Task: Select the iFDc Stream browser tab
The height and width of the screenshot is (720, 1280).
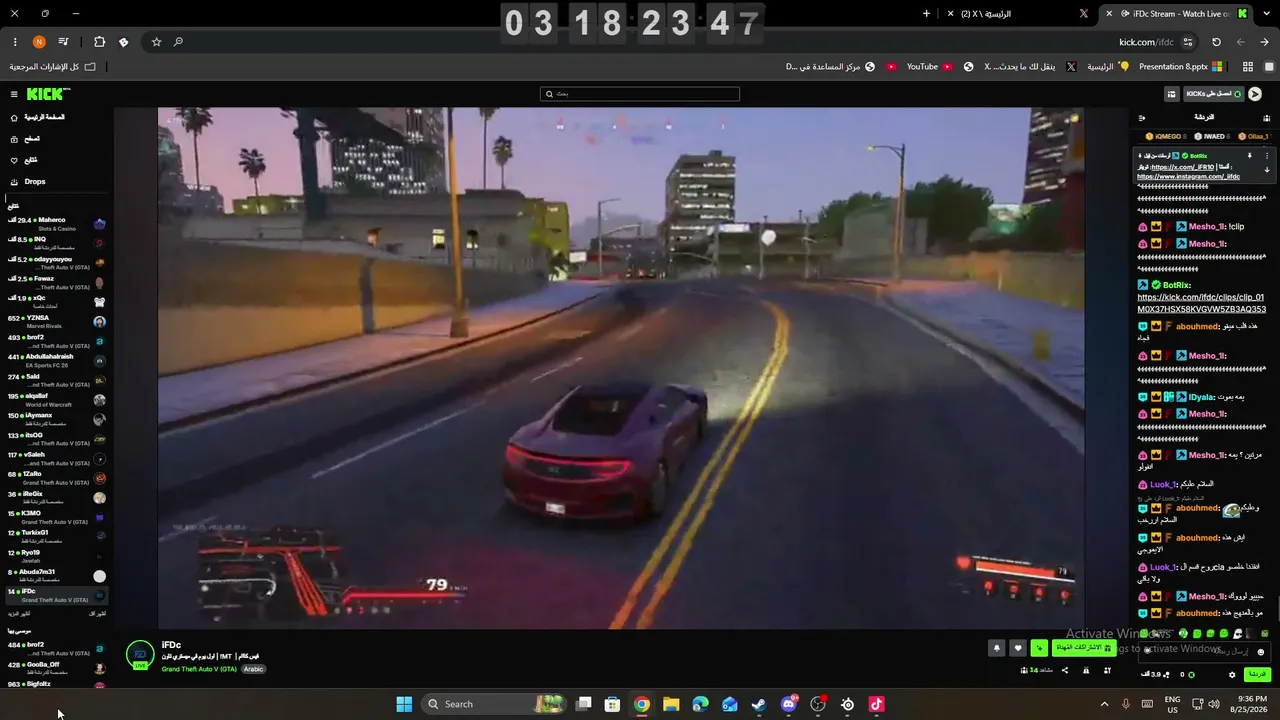Action: [1176, 14]
